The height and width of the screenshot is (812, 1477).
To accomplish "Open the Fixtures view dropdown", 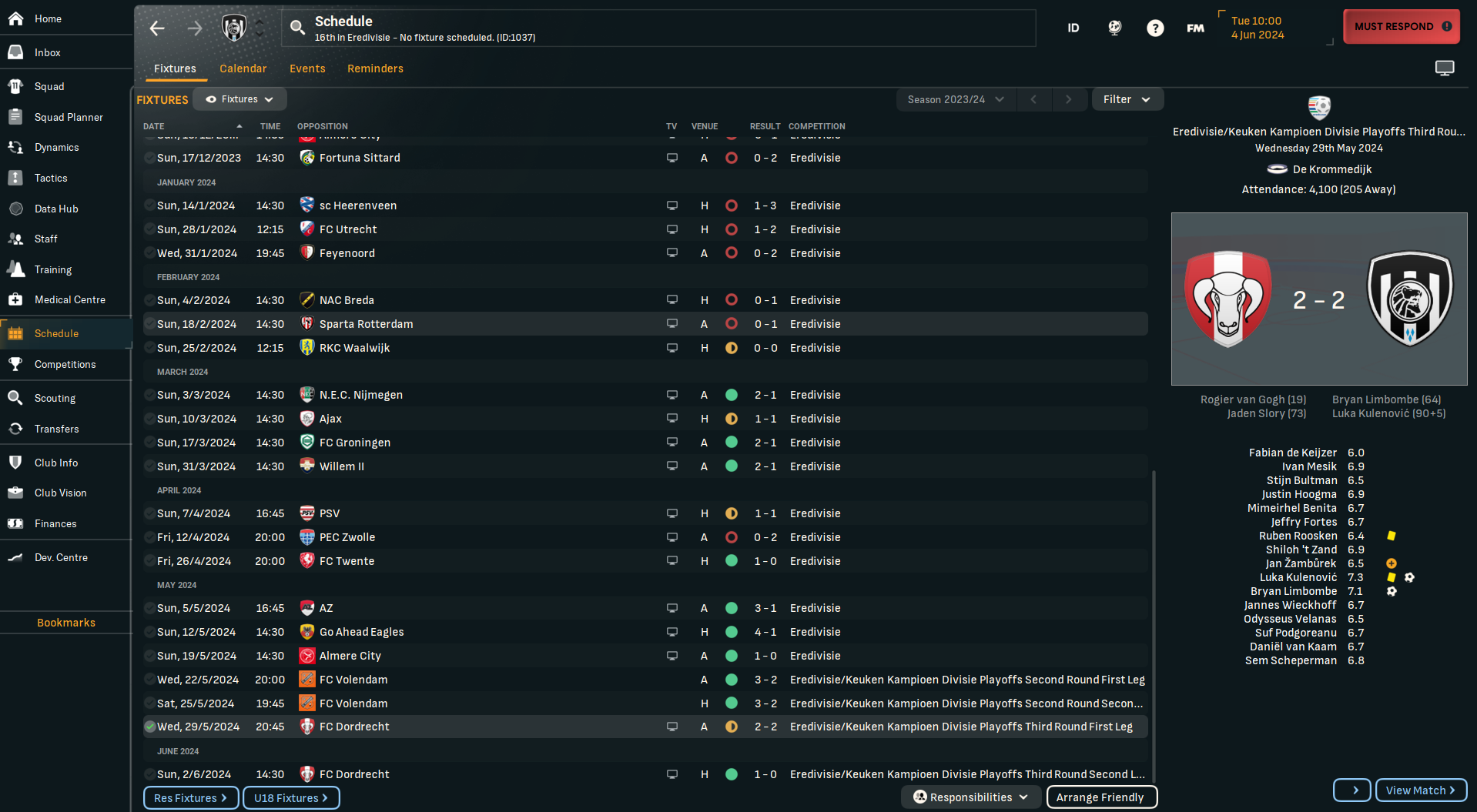I will pos(239,99).
